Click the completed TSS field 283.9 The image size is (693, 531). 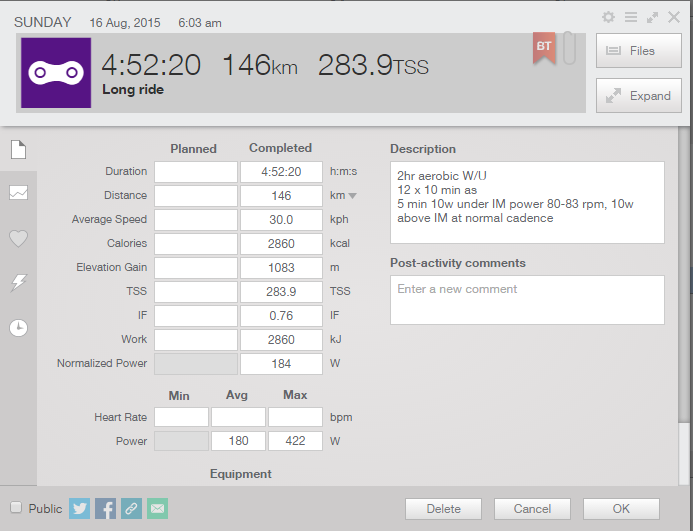click(281, 292)
